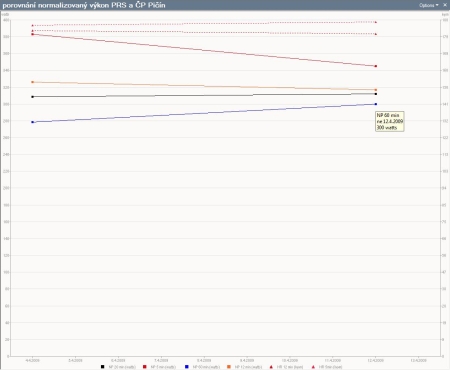The width and height of the screenshot is (450, 370).
Task: Select blue data point on 4.4.2009
Action: [32, 122]
